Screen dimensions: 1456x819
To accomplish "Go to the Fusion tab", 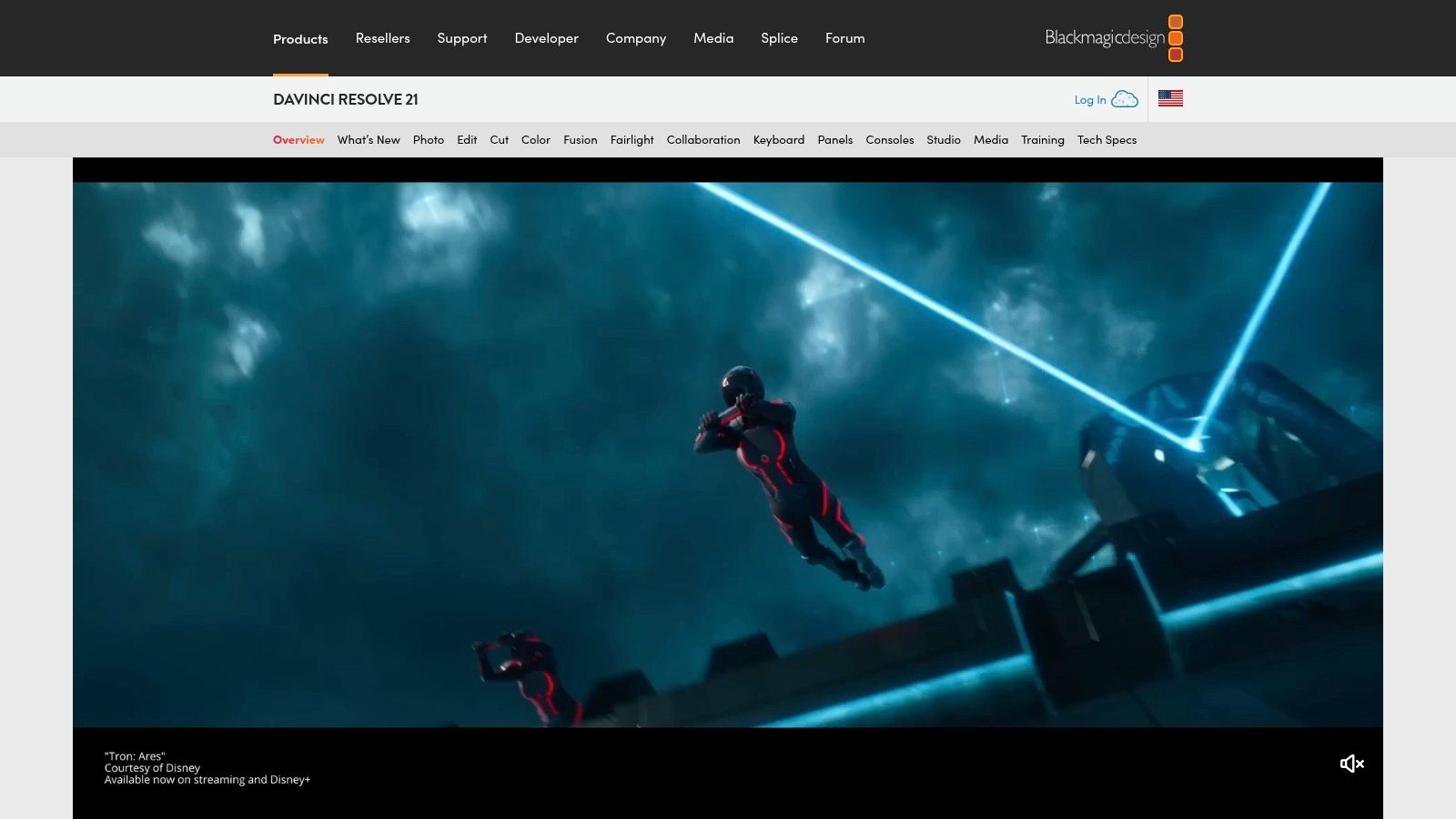I will point(581,140).
